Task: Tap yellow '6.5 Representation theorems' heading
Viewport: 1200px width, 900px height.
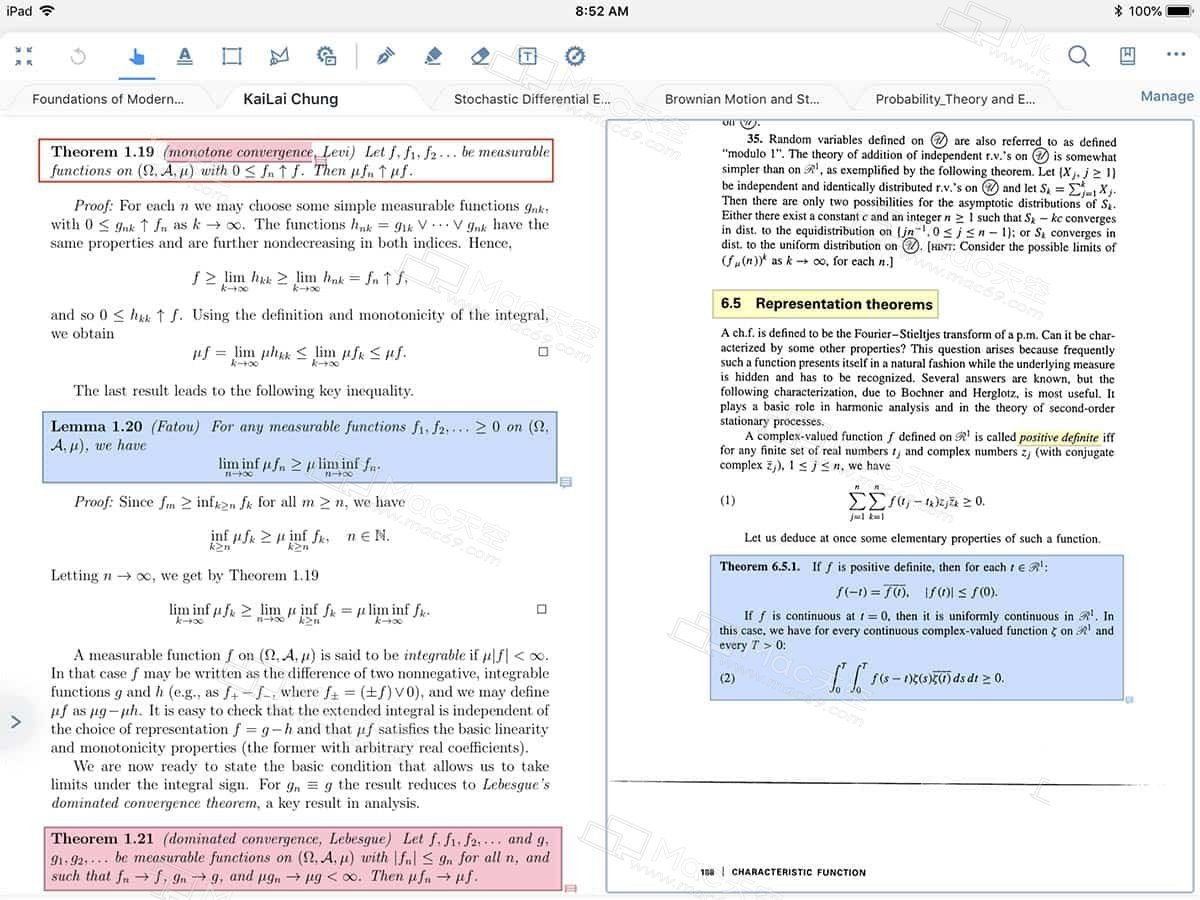Action: click(x=825, y=303)
